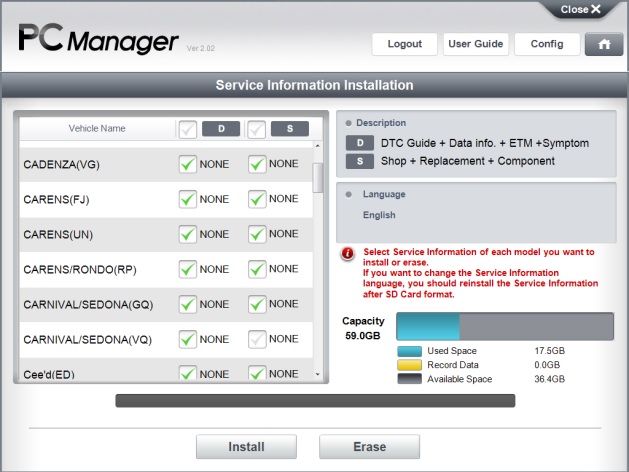Image resolution: width=629 pixels, height=472 pixels.
Task: Click the Service Information Installation title
Action: click(314, 85)
